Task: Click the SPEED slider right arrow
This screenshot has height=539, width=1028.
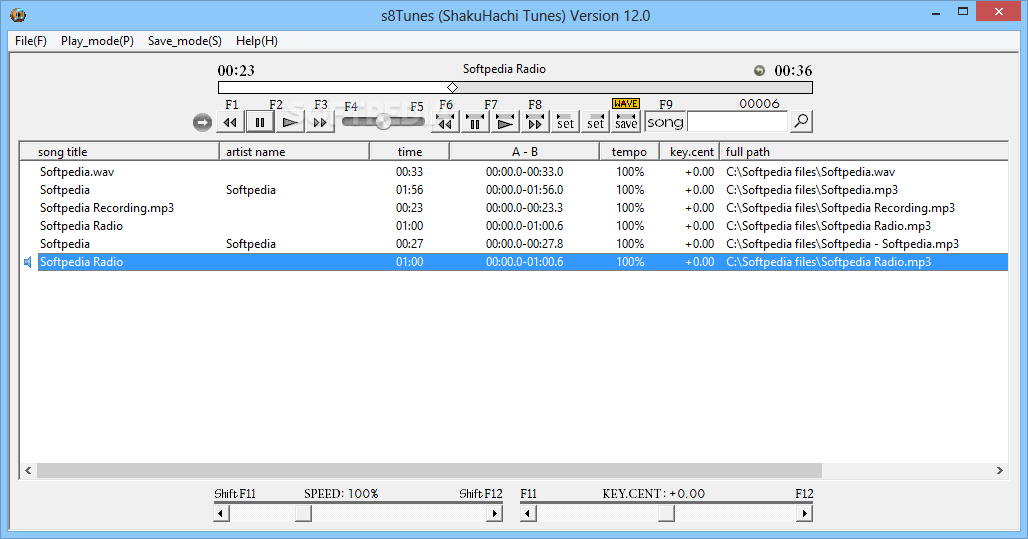Action: point(495,513)
